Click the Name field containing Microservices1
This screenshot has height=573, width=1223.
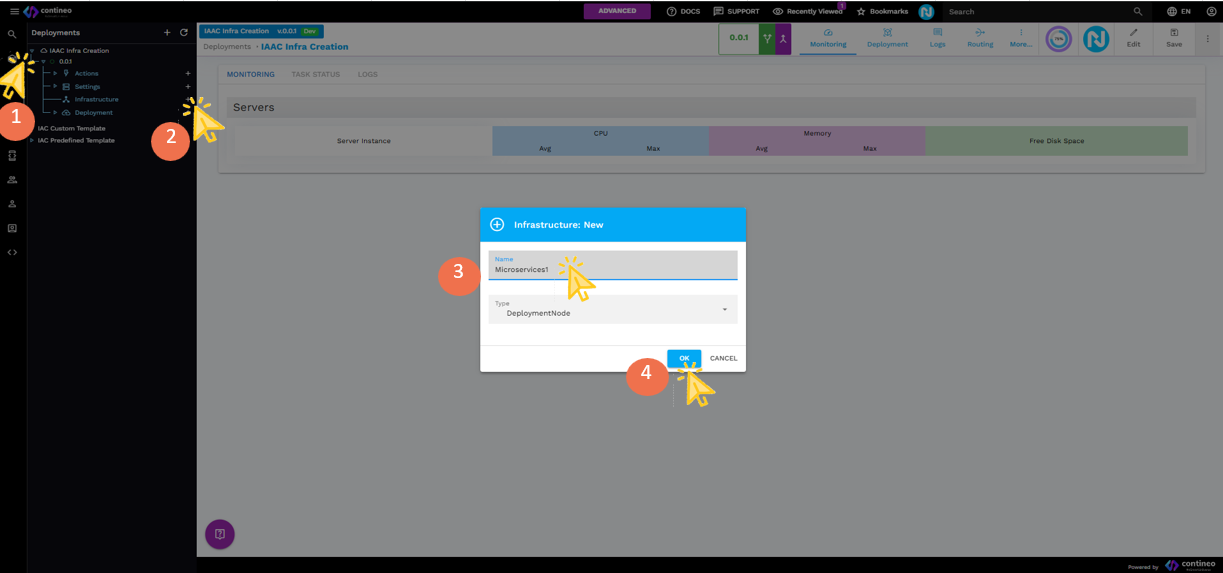click(x=613, y=269)
